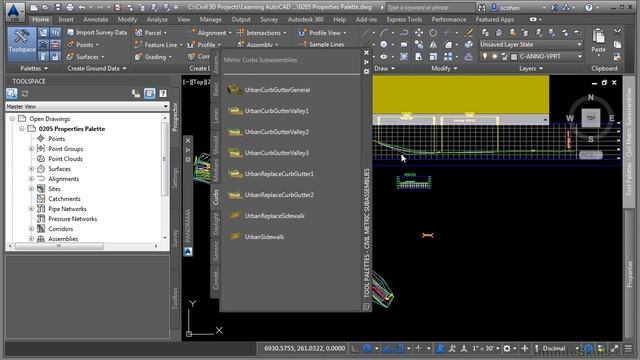This screenshot has width=640, height=360.
Task: Switch to the Analyze ribbon tab
Action: click(x=157, y=19)
